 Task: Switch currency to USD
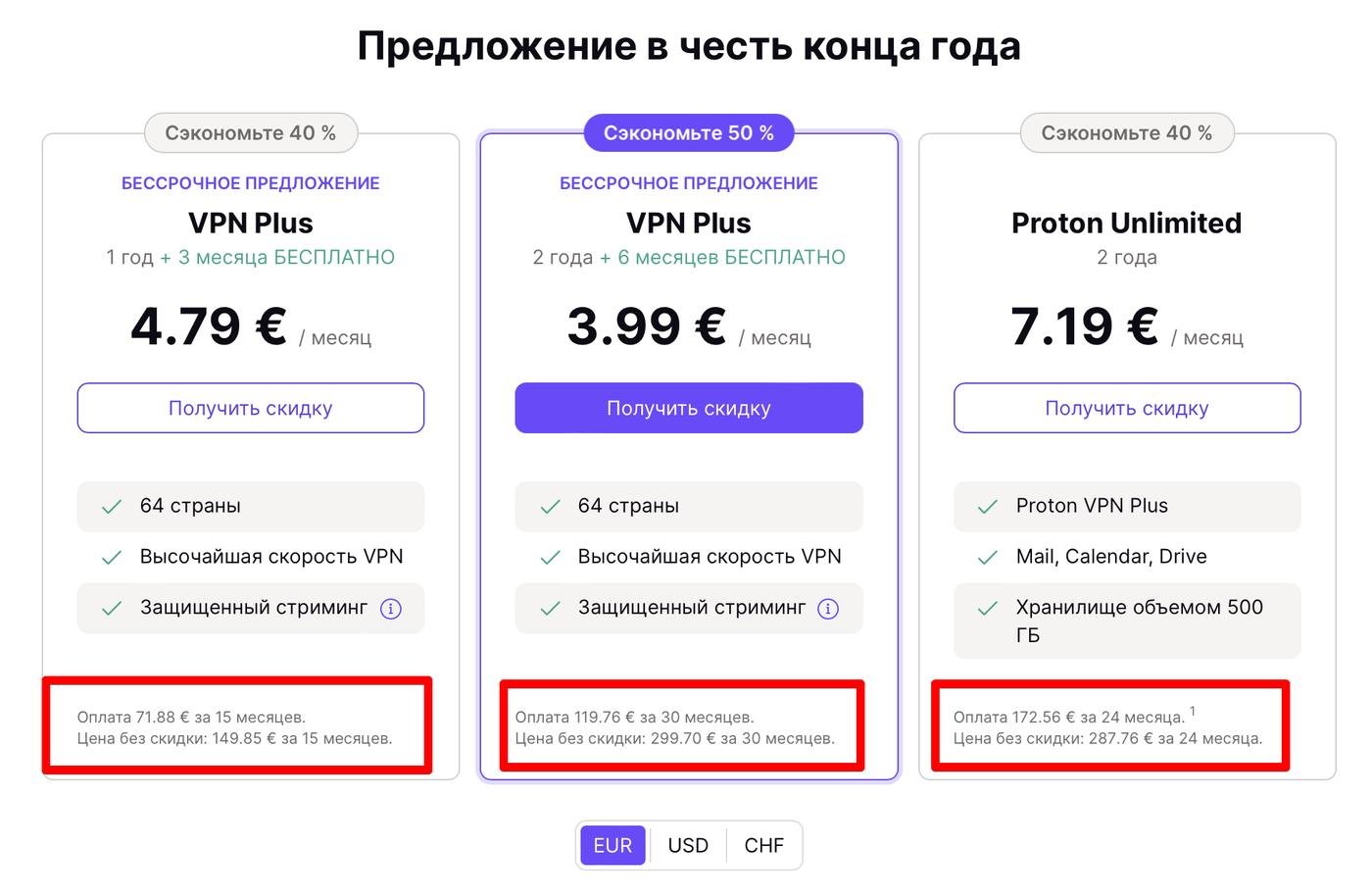[x=688, y=845]
